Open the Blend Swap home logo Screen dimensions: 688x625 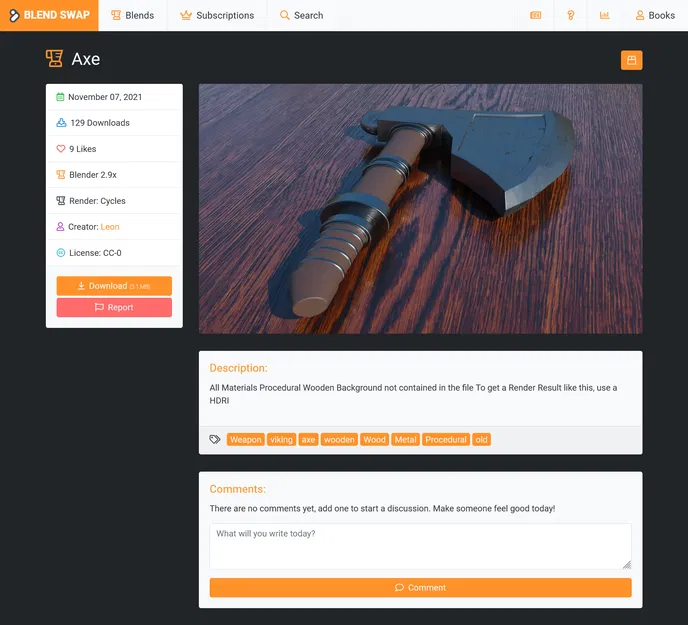coord(49,15)
